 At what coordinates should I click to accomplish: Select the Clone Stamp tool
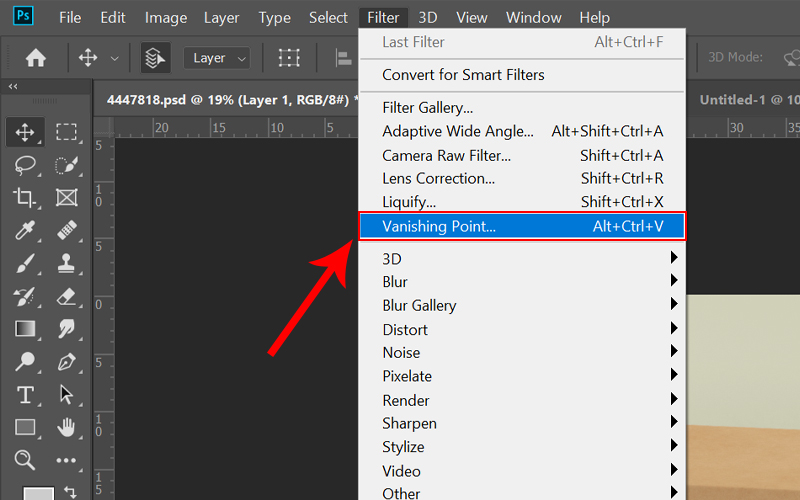[66, 264]
